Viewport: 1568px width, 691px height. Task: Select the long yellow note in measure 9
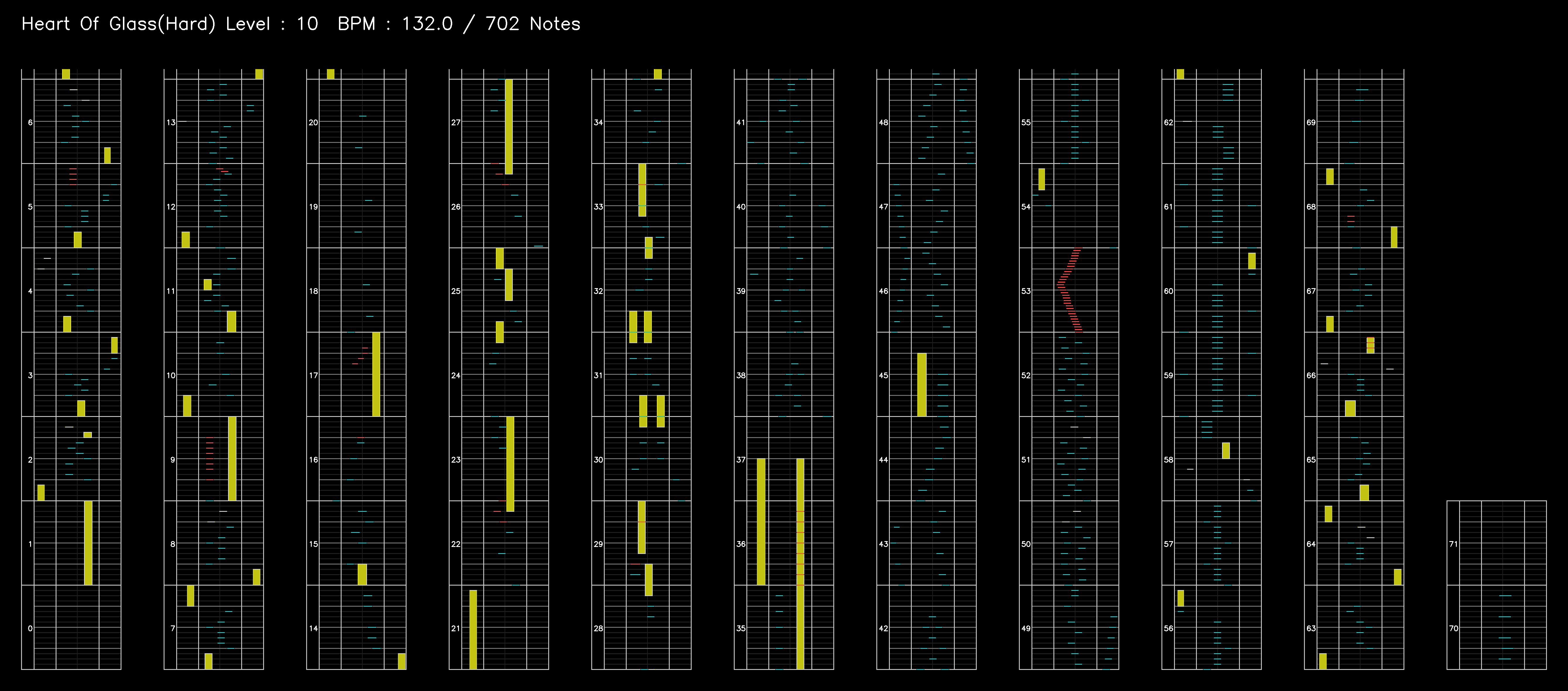[232, 459]
